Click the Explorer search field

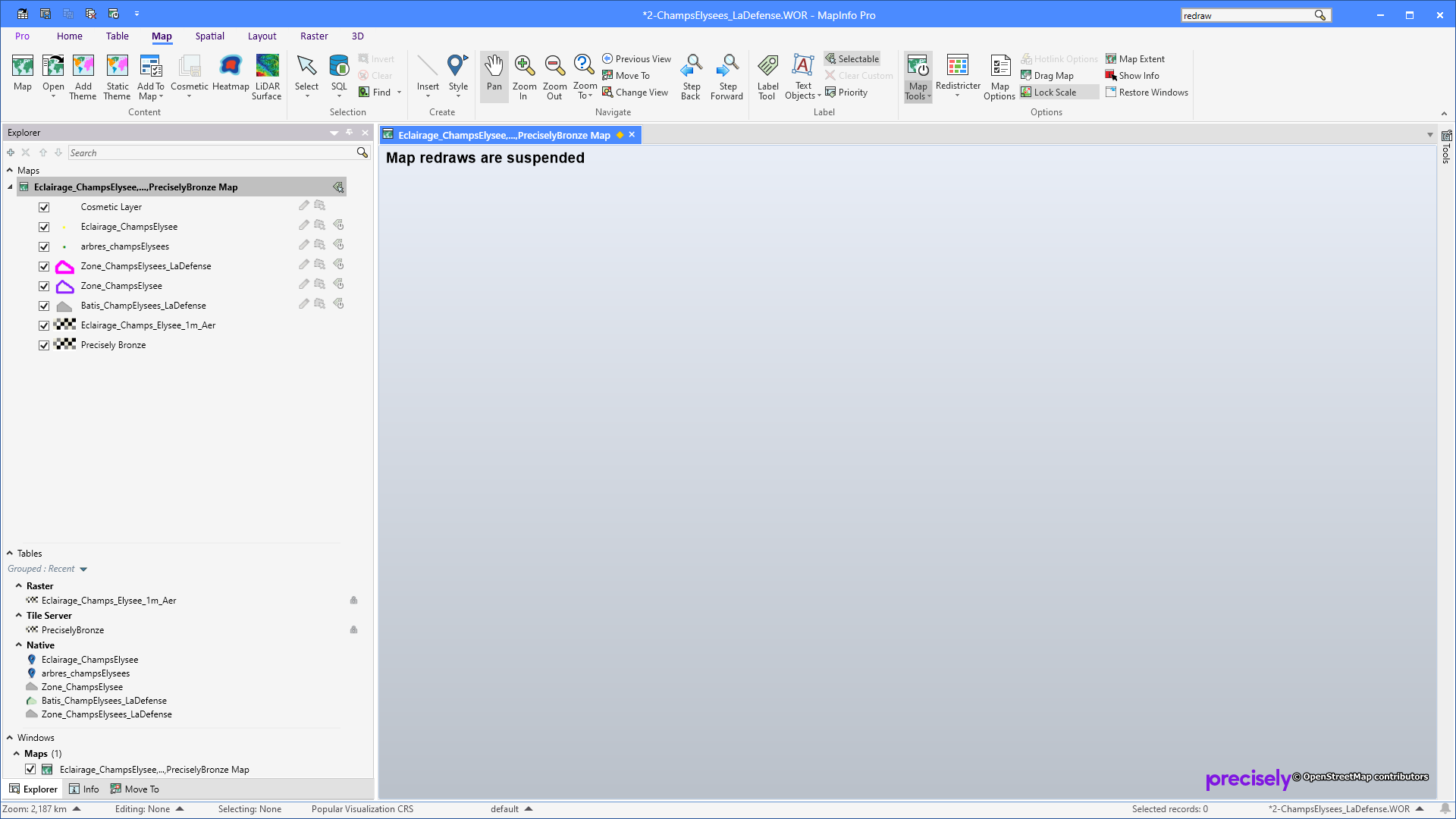coord(212,152)
